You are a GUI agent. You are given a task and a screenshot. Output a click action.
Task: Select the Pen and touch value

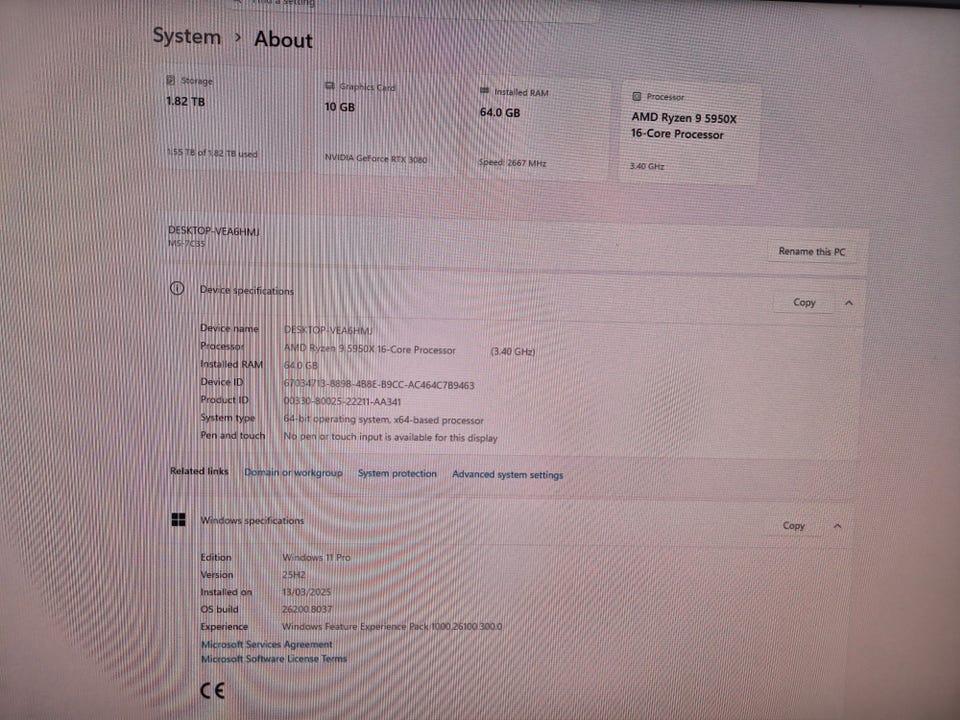(x=390, y=438)
